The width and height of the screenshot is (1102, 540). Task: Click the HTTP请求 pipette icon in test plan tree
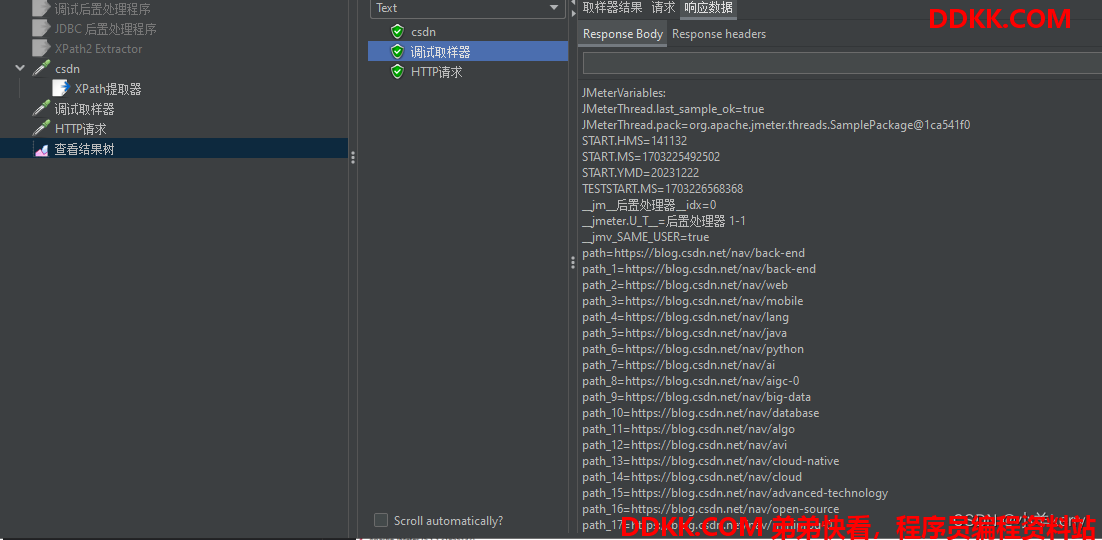click(42, 129)
